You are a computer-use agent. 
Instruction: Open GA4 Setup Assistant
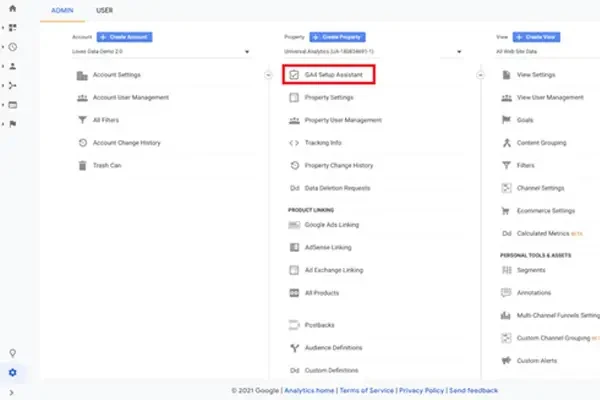pyautogui.click(x=333, y=75)
